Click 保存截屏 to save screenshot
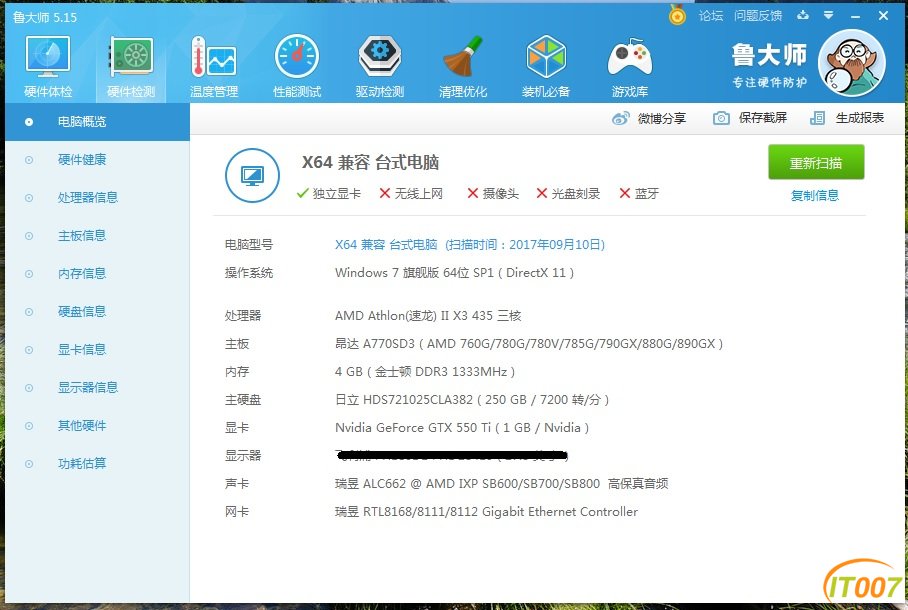Viewport: 908px width, 610px height. pos(749,118)
